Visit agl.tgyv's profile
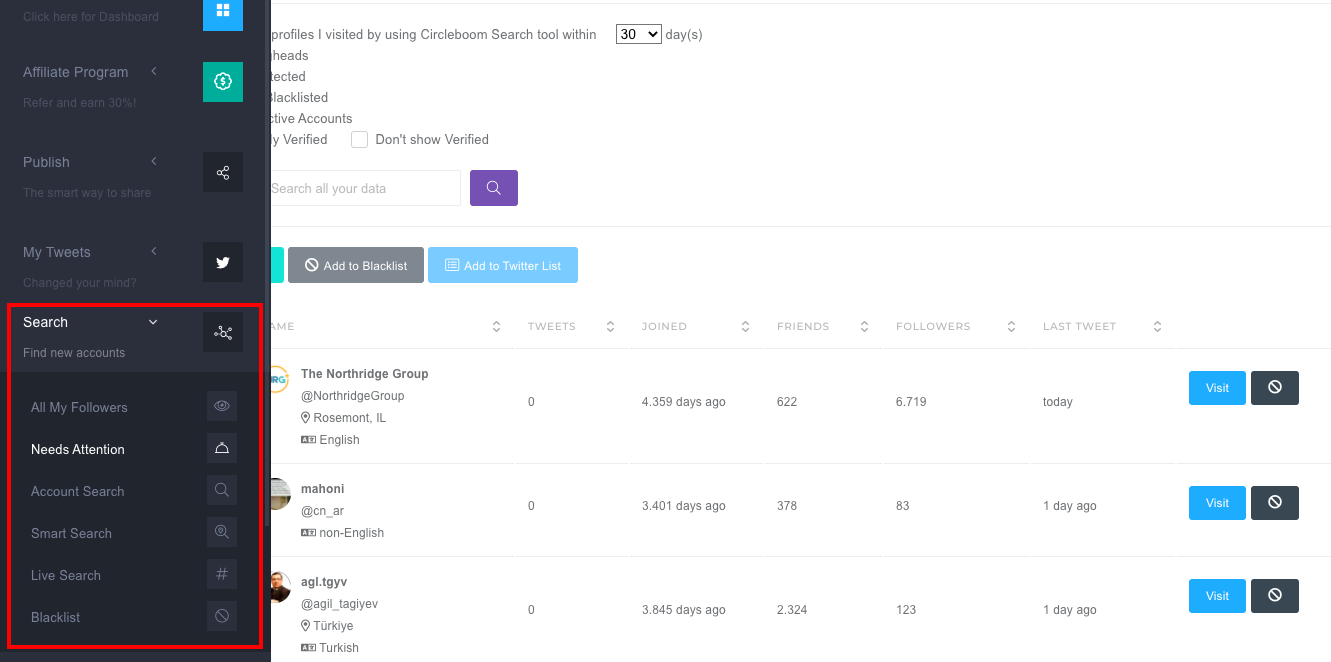Viewport: 1331px width, 662px height. point(1217,596)
